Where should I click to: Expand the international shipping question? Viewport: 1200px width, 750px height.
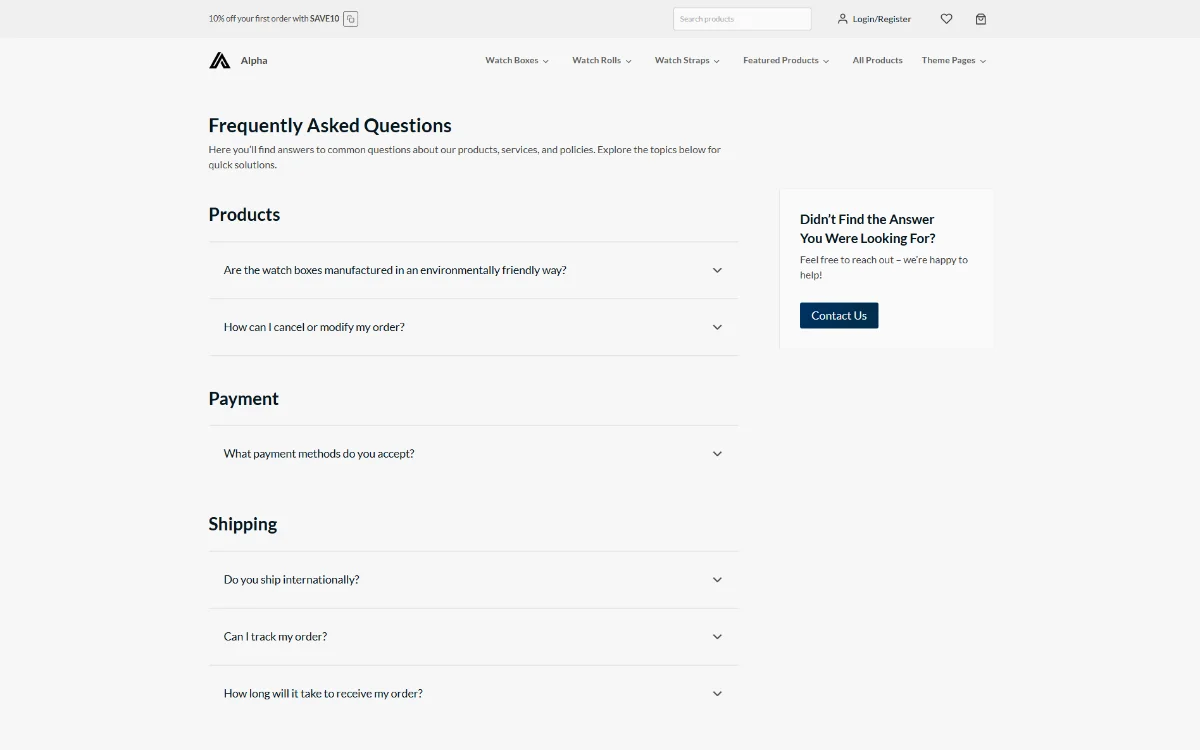pyautogui.click(x=291, y=580)
